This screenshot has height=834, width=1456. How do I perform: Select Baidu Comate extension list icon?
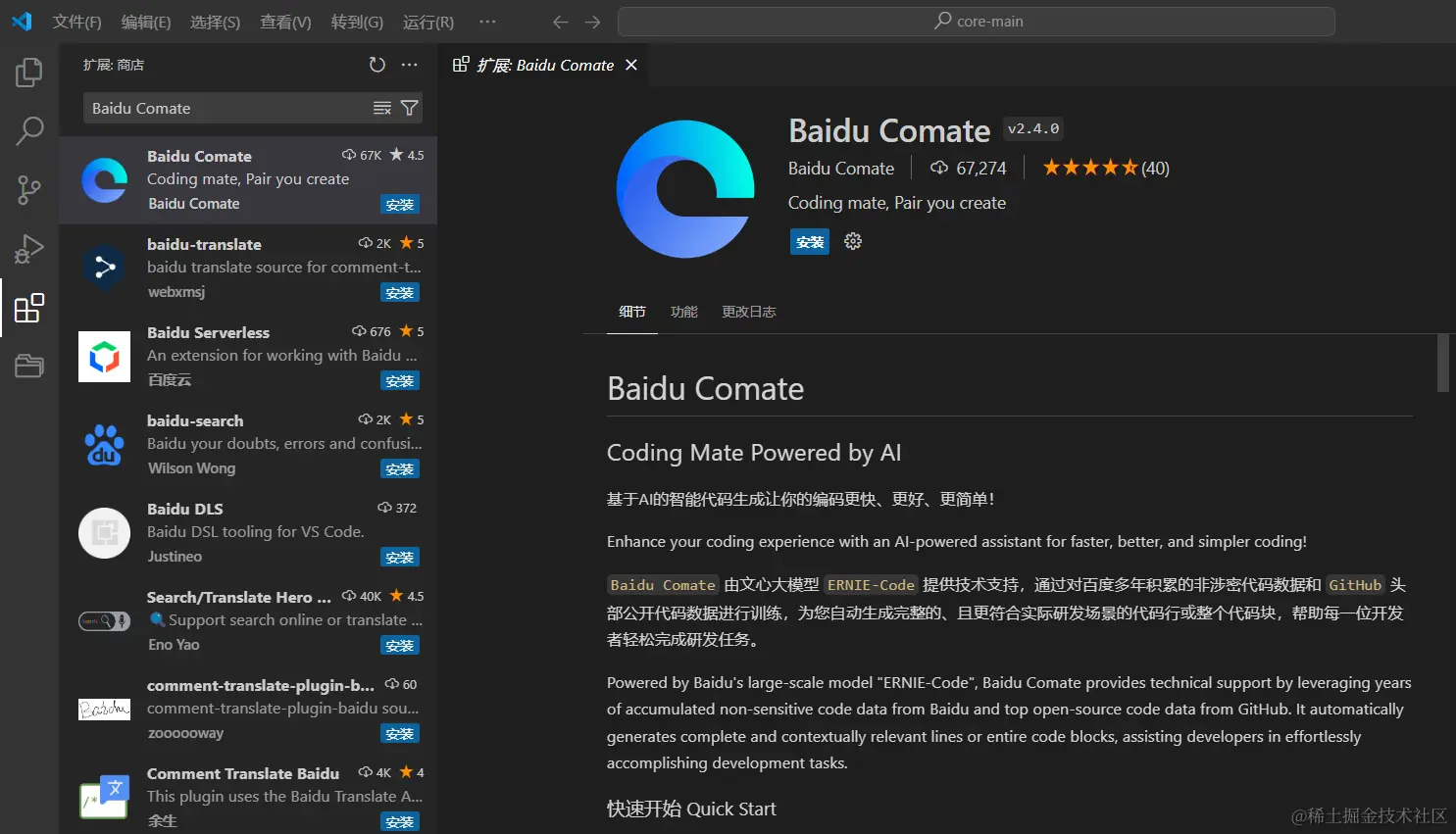pyautogui.click(x=105, y=180)
